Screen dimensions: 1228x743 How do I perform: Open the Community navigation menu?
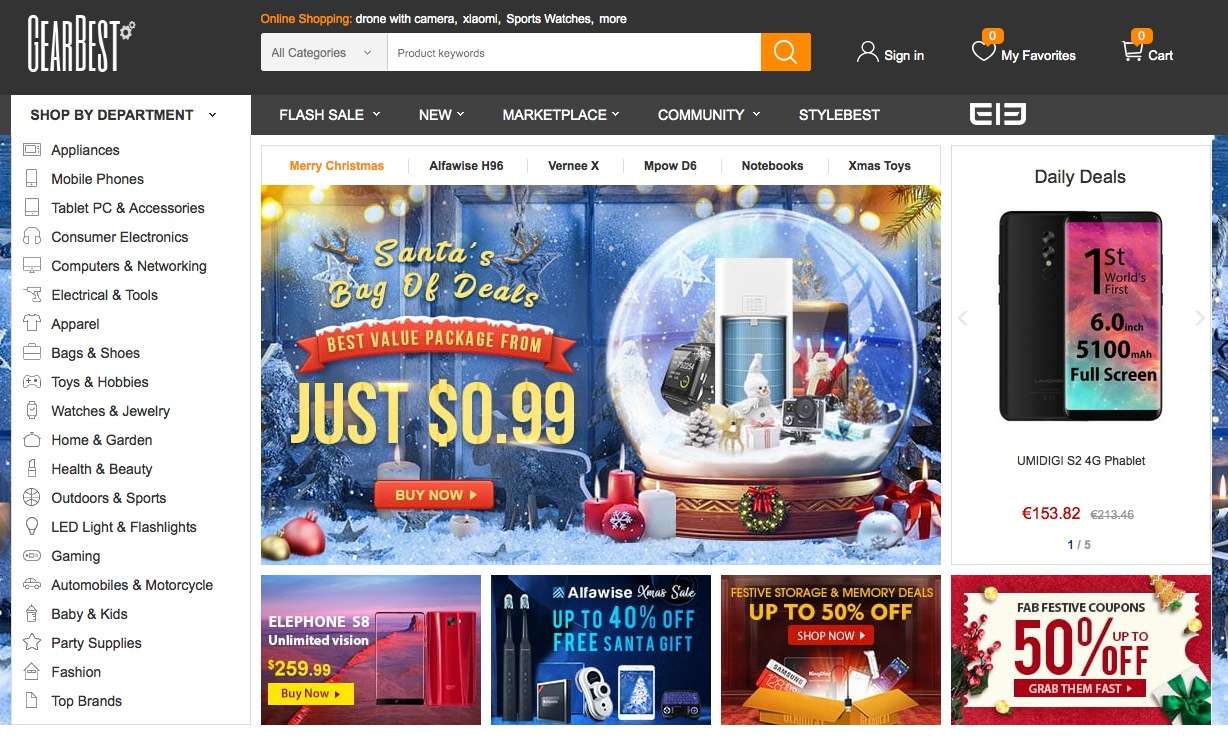click(x=709, y=114)
